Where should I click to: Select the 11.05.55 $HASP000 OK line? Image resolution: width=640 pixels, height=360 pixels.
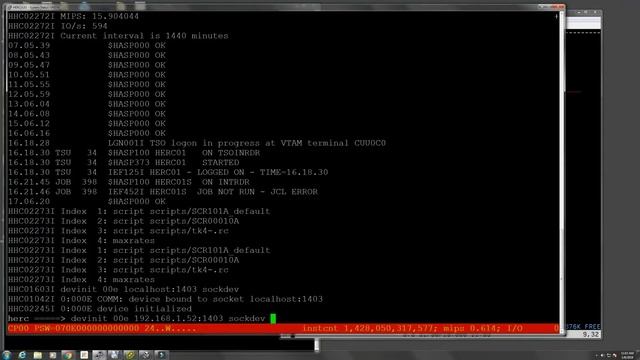pyautogui.click(x=87, y=84)
